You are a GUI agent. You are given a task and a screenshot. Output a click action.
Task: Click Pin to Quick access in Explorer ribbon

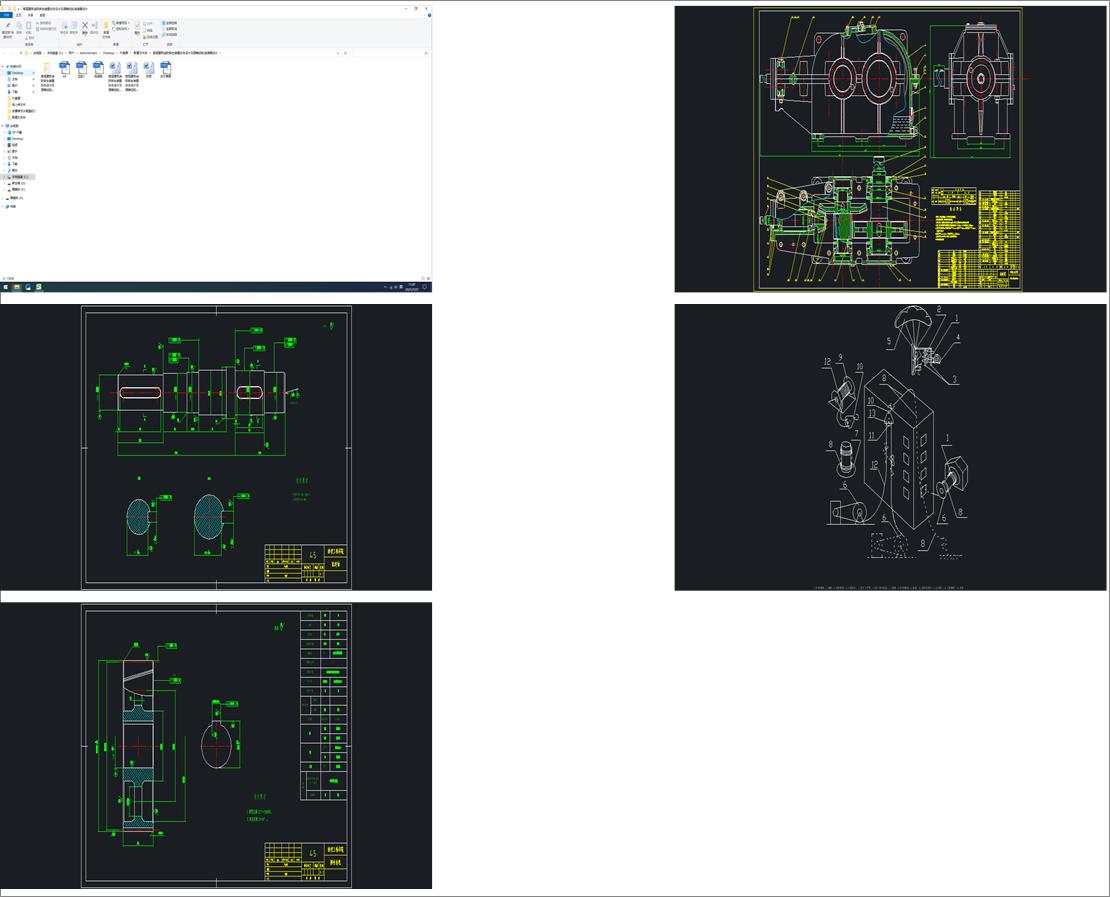[x=8, y=30]
